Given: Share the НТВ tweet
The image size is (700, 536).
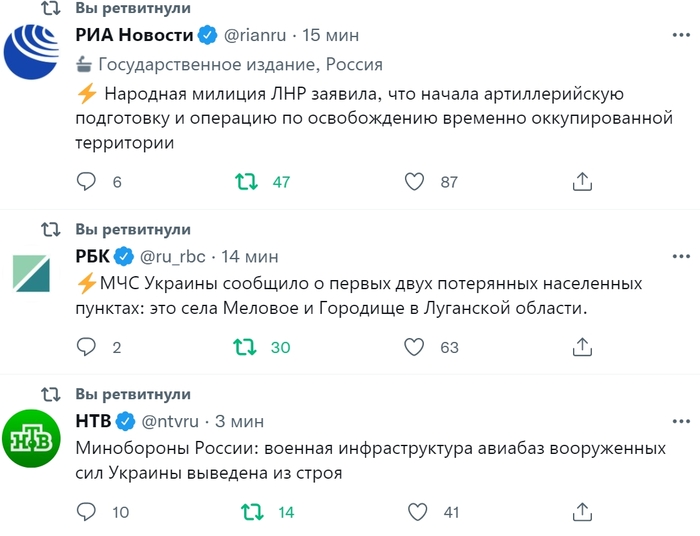Looking at the screenshot, I should click(x=582, y=512).
